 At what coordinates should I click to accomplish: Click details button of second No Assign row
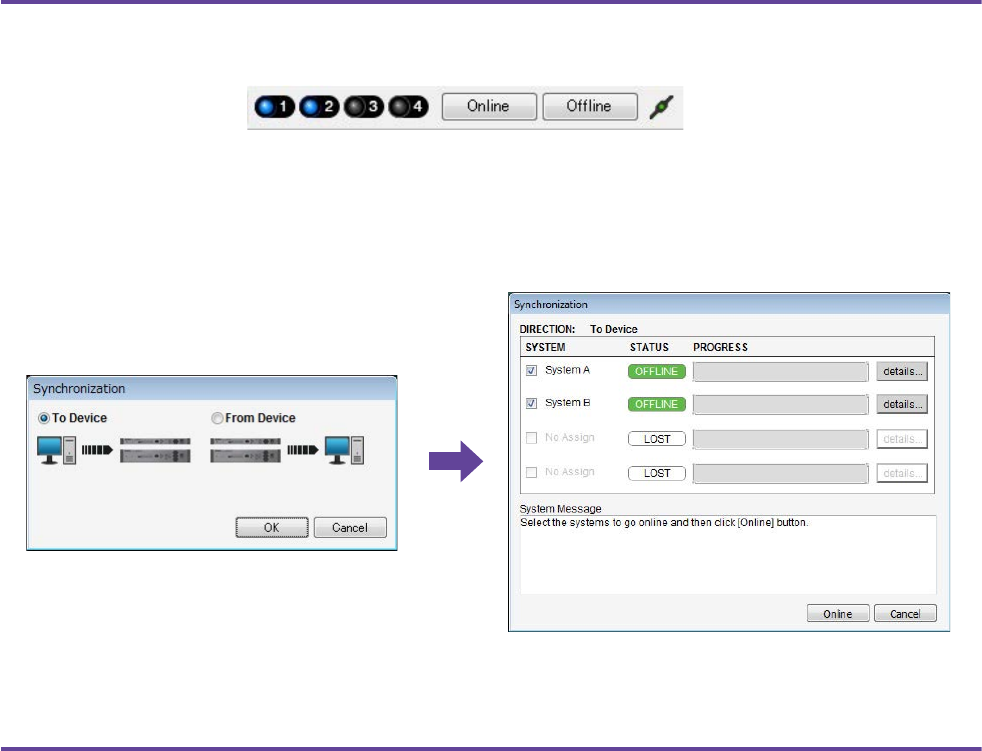[902, 474]
